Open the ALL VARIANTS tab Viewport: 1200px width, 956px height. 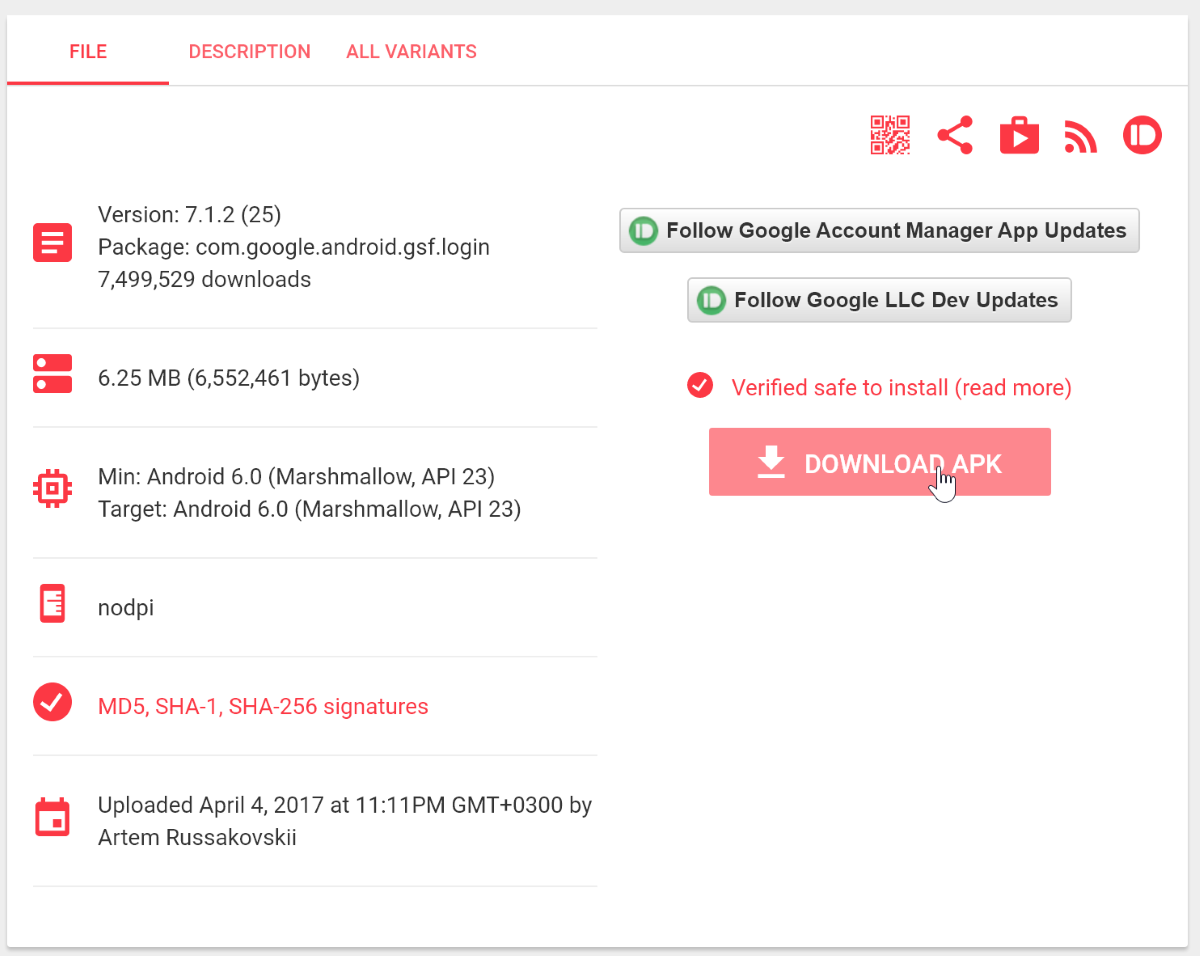(x=411, y=51)
